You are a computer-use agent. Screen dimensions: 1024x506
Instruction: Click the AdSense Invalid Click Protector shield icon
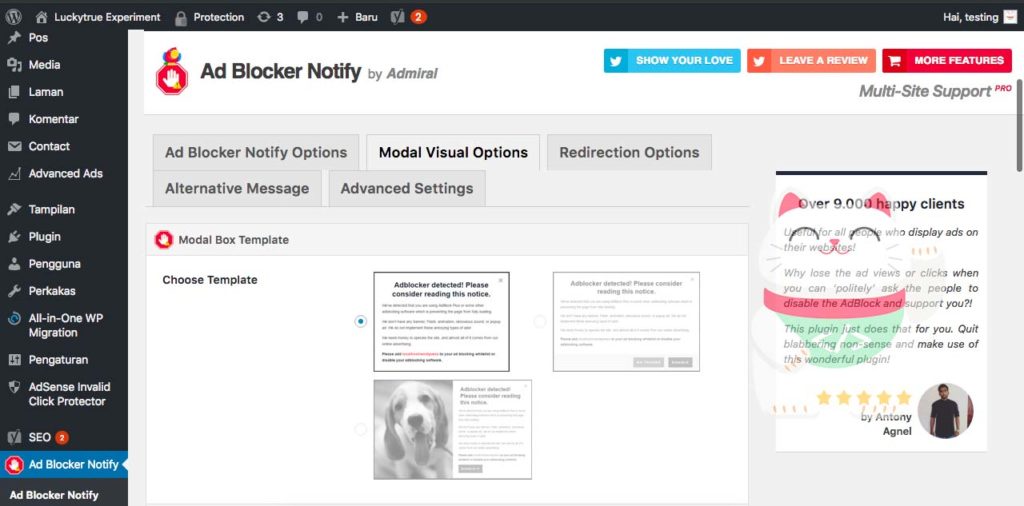point(14,387)
